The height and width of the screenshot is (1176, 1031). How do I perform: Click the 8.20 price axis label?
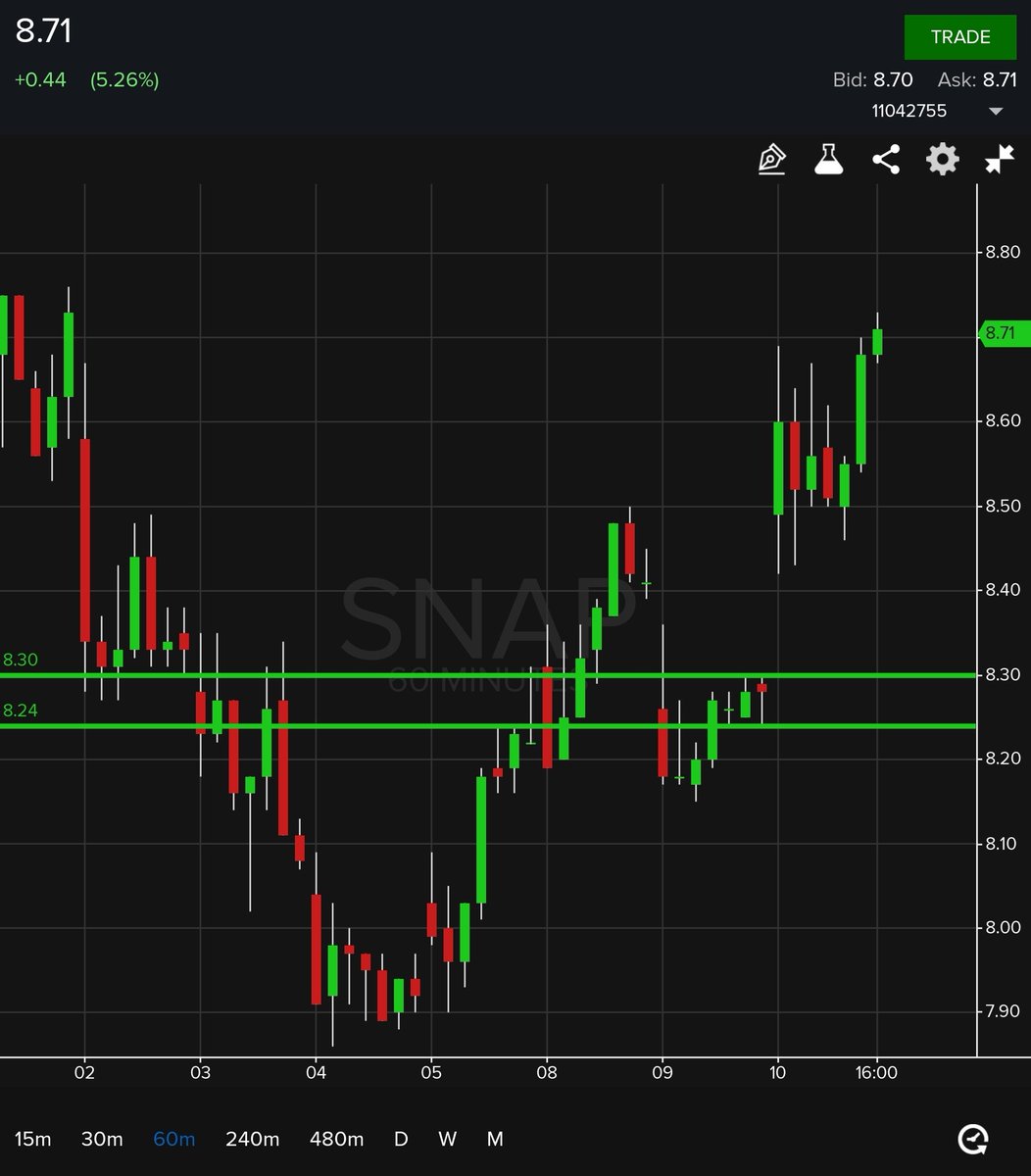click(x=1003, y=759)
